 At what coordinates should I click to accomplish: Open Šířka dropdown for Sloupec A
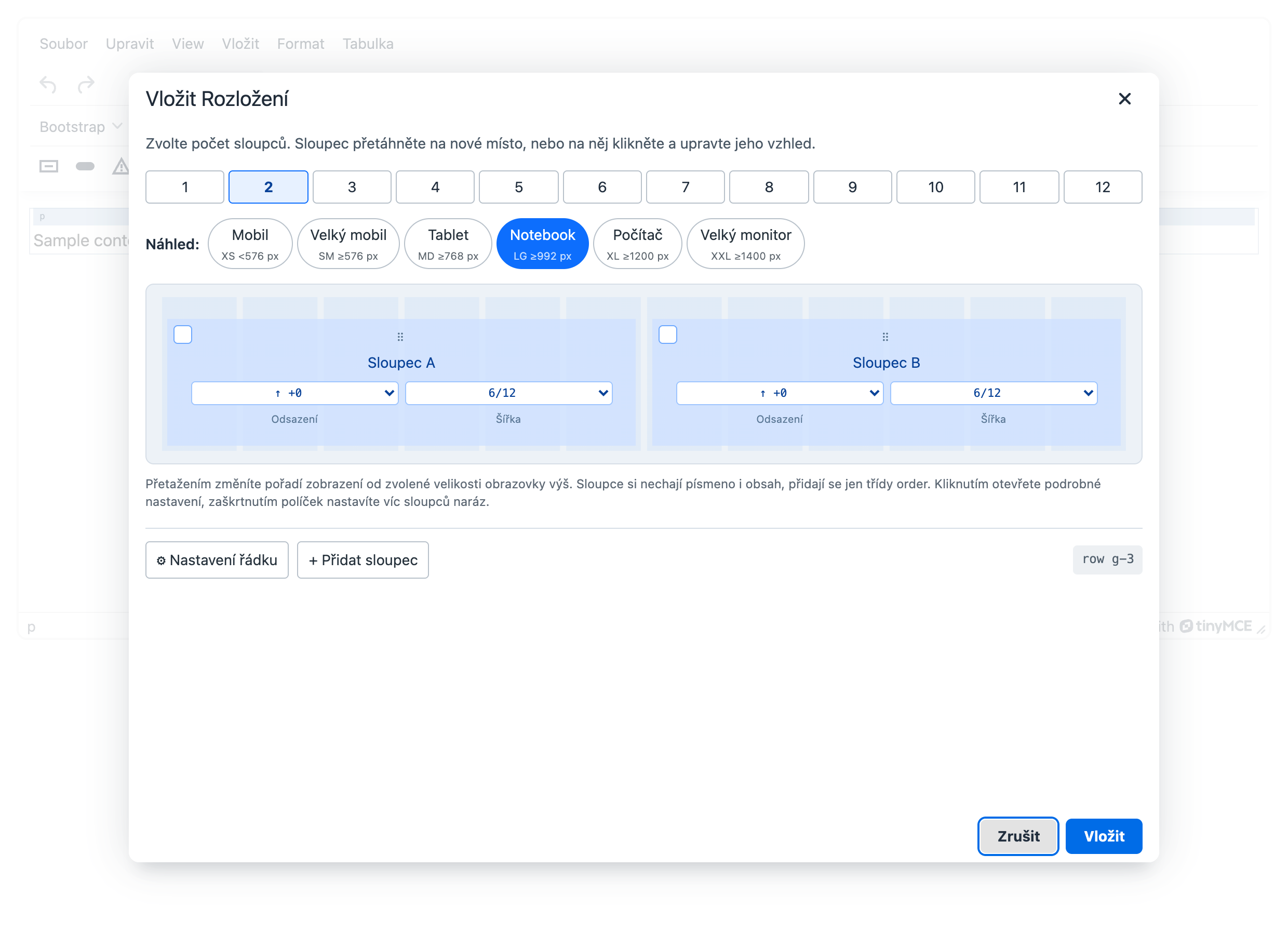coord(509,393)
